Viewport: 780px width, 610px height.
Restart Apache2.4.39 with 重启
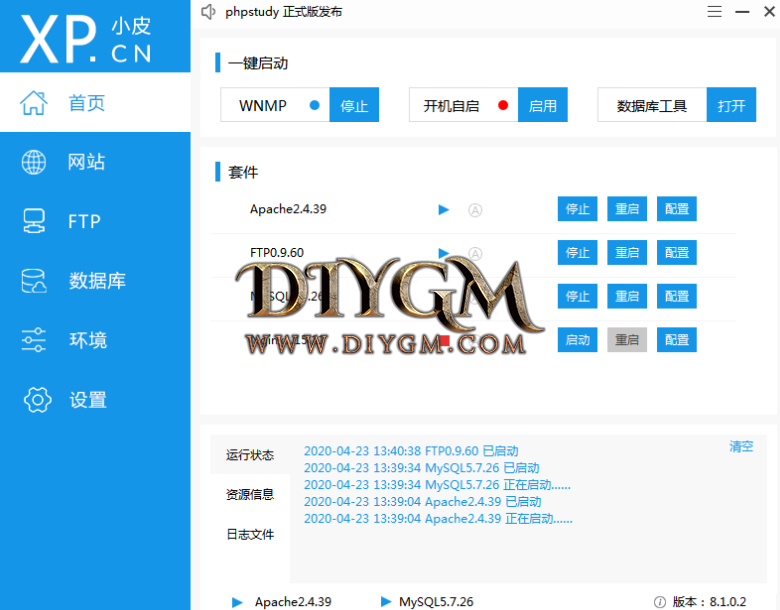tap(627, 209)
